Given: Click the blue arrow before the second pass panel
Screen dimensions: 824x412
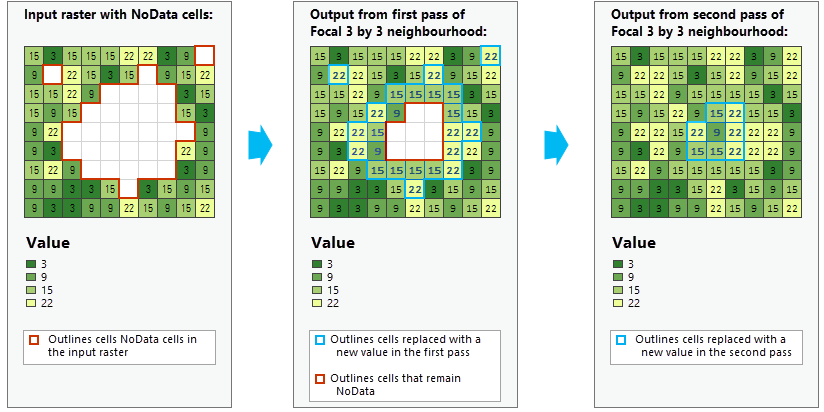Looking at the screenshot, I should (x=557, y=146).
